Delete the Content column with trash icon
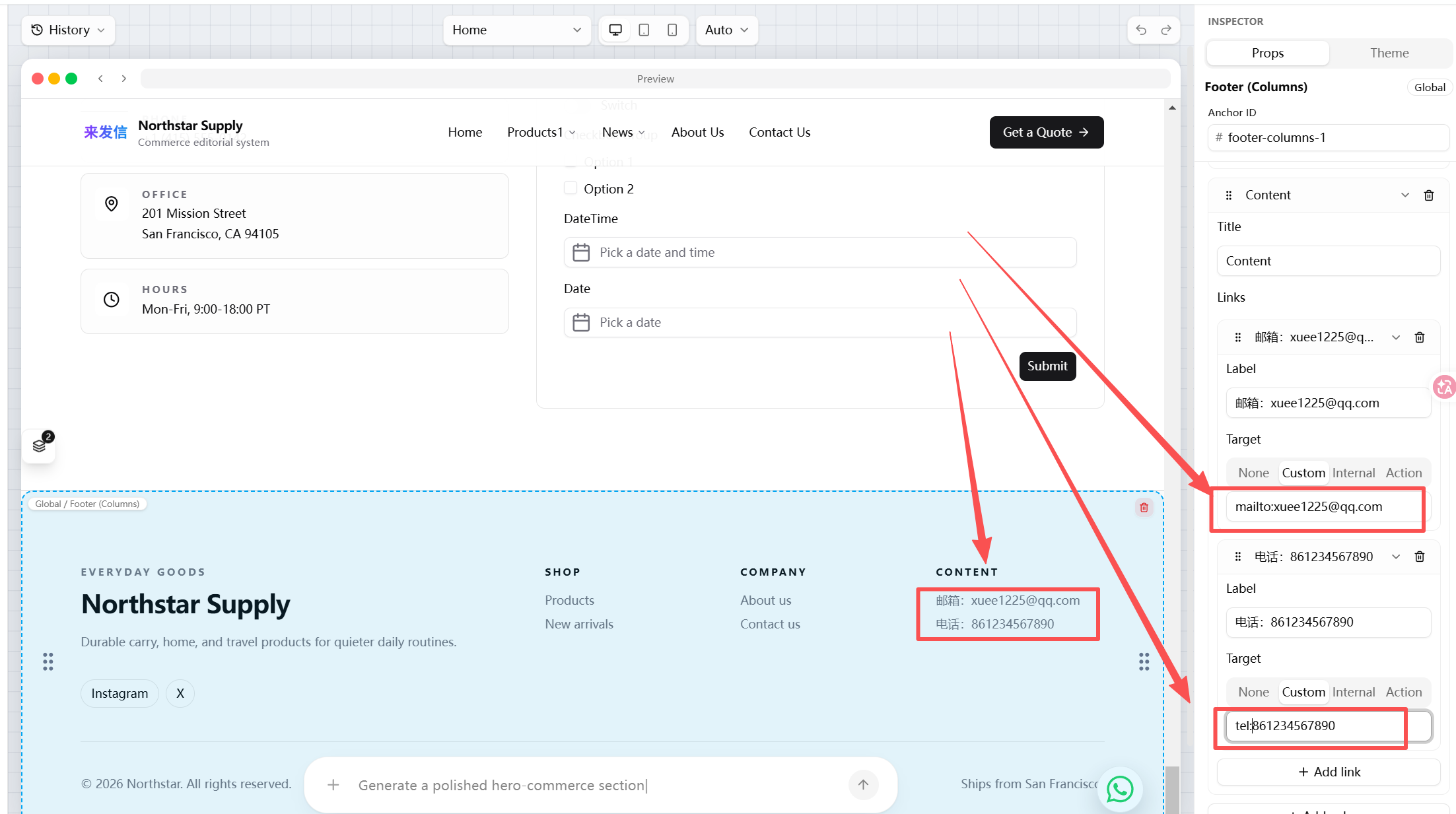 [1428, 195]
